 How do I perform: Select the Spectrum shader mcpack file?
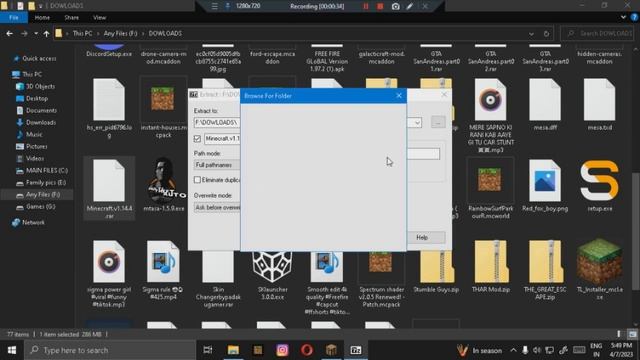[381, 280]
